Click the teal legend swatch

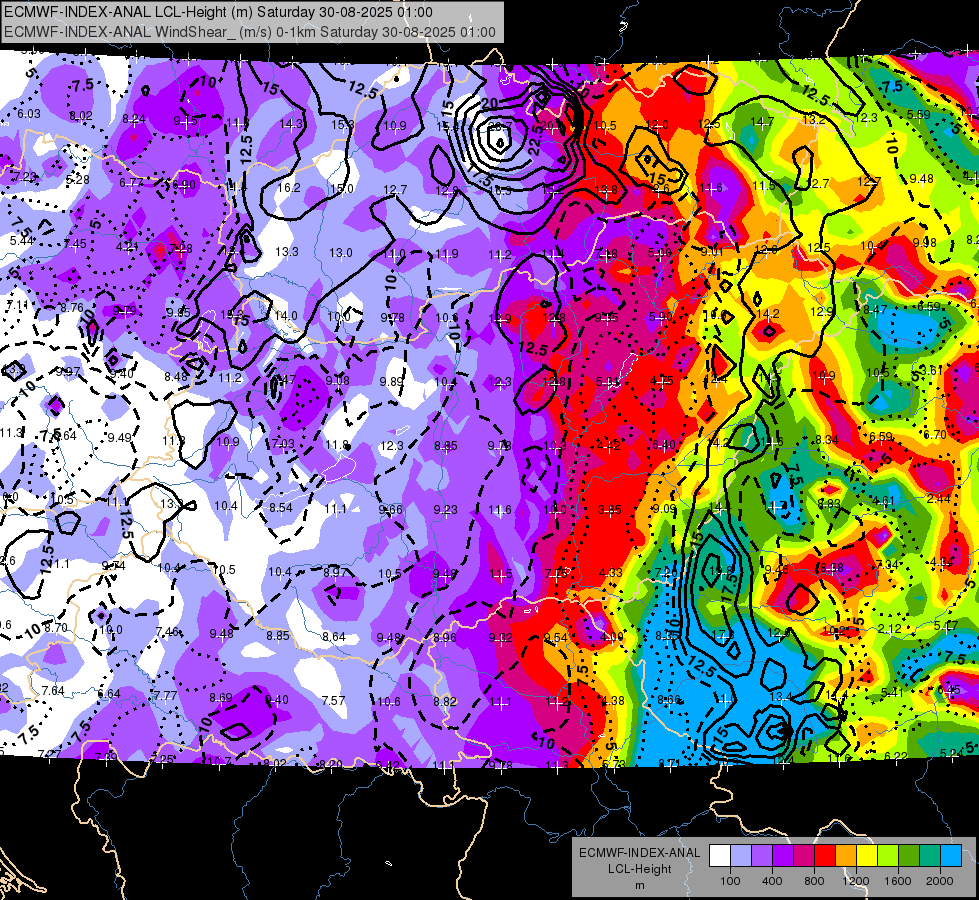pos(930,856)
